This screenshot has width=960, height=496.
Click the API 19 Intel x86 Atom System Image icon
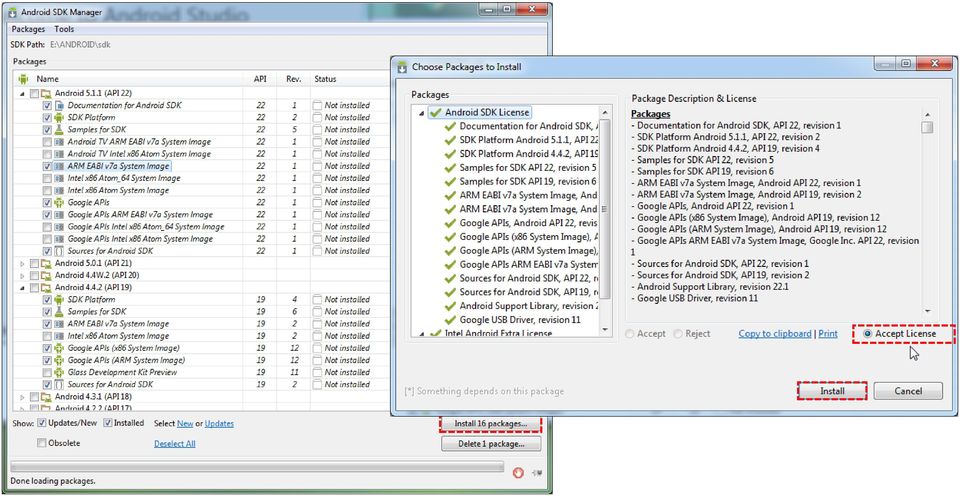[x=59, y=336]
